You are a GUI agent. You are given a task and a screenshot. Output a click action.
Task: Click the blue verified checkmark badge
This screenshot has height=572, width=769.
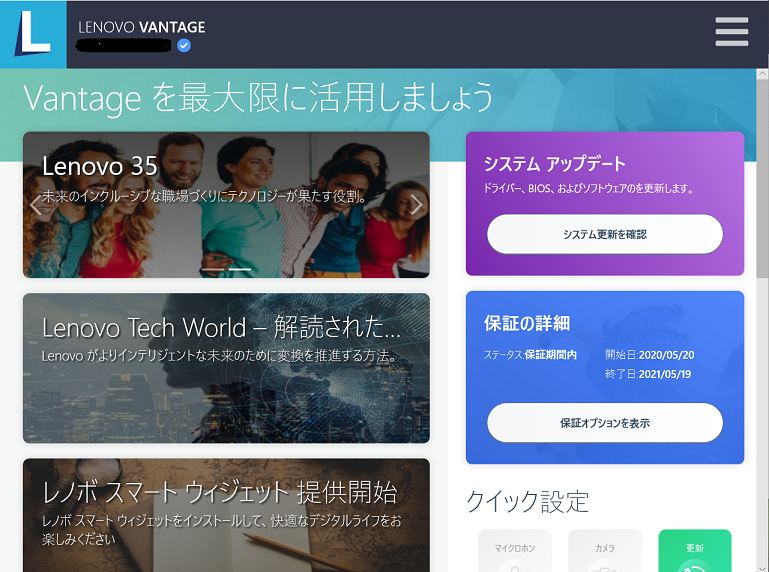[x=184, y=46]
